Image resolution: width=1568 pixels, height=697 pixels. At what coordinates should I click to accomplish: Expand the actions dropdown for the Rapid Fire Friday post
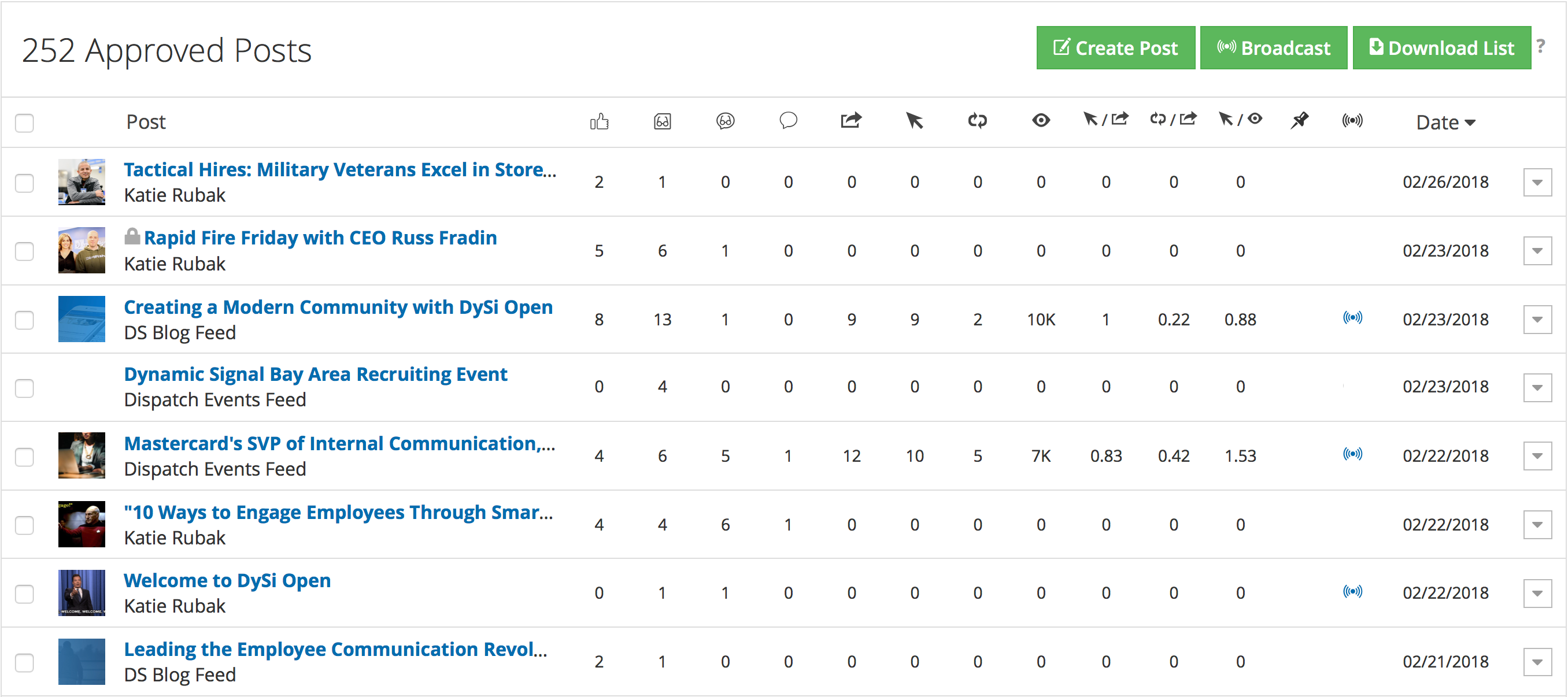(1537, 251)
